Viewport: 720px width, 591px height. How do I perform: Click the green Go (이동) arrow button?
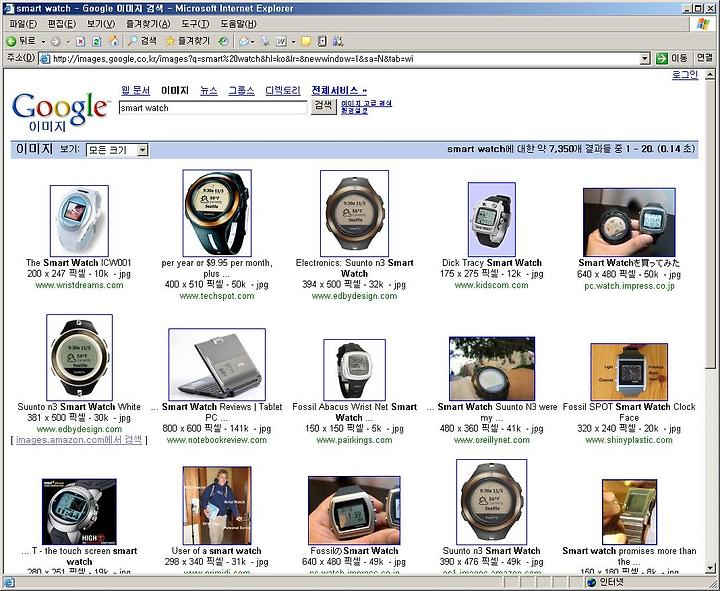coord(672,58)
